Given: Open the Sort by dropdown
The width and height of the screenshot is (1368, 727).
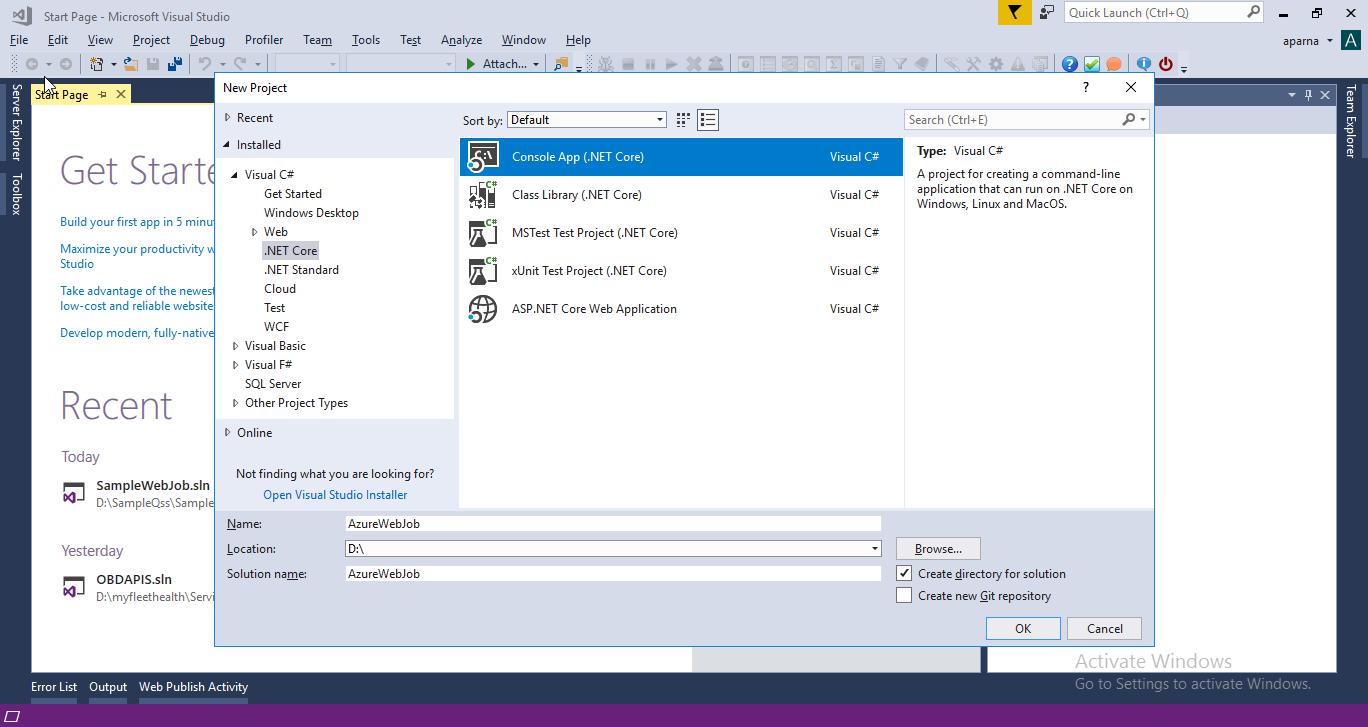Looking at the screenshot, I should 587,120.
